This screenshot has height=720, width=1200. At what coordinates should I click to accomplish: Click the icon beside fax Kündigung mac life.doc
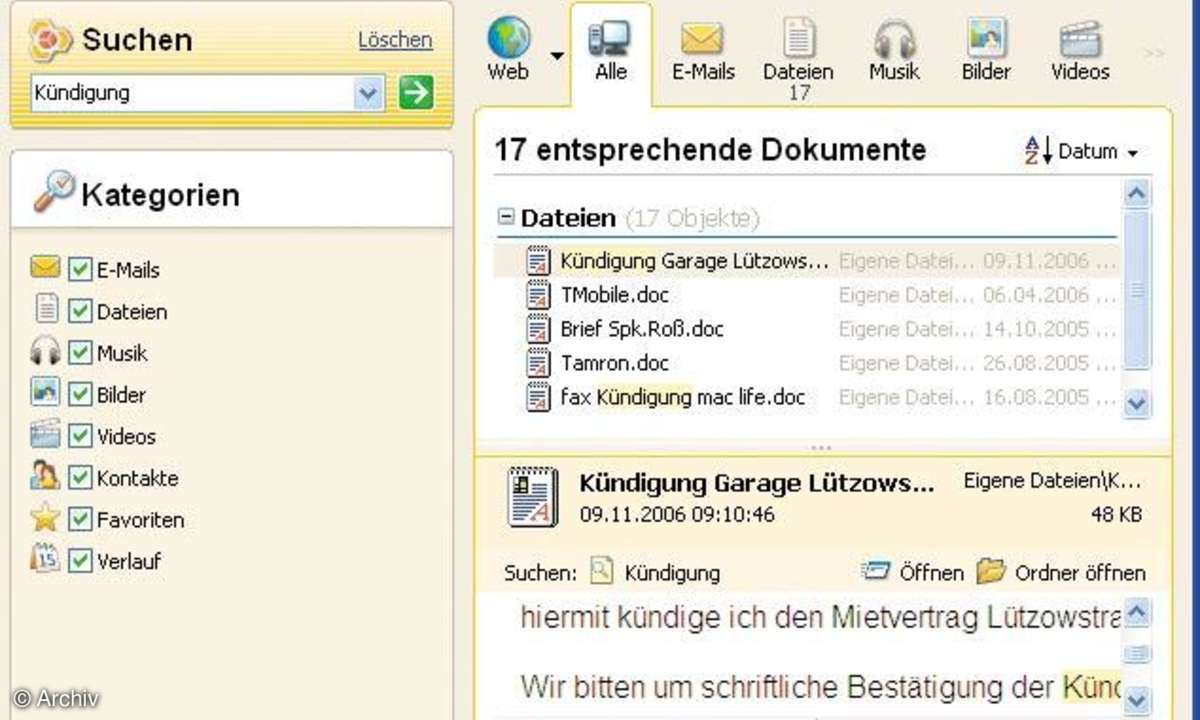[x=539, y=397]
